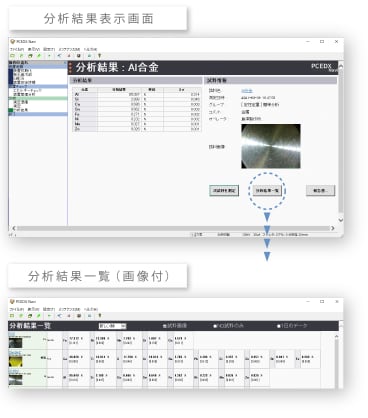Open the blue sample name link

pos(247,91)
